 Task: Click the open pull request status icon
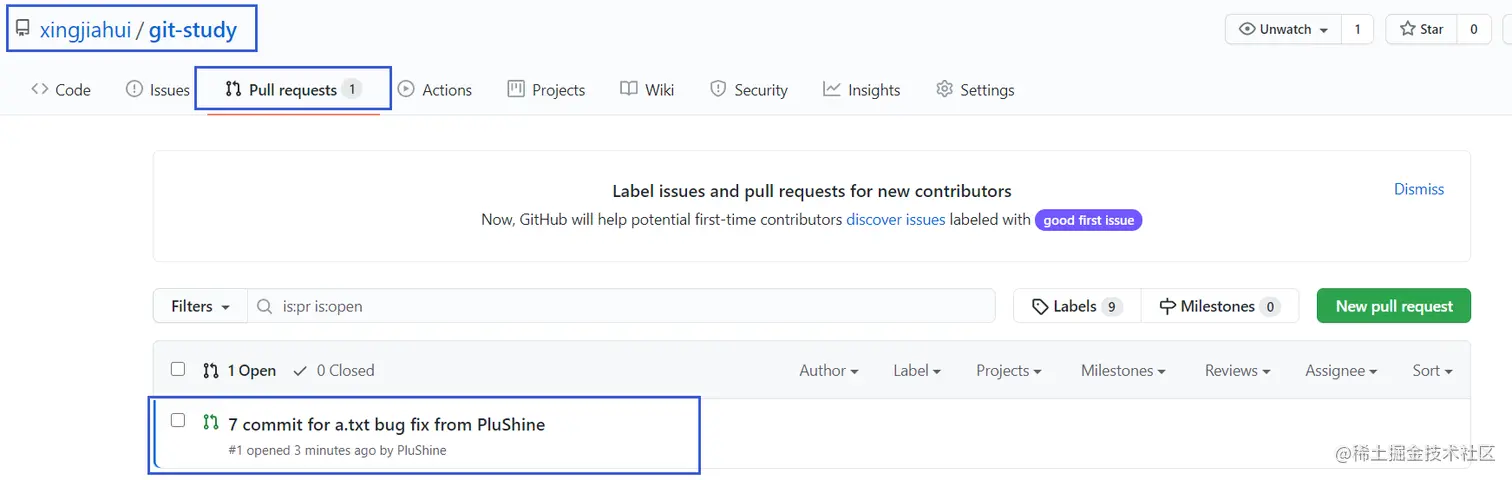point(210,423)
